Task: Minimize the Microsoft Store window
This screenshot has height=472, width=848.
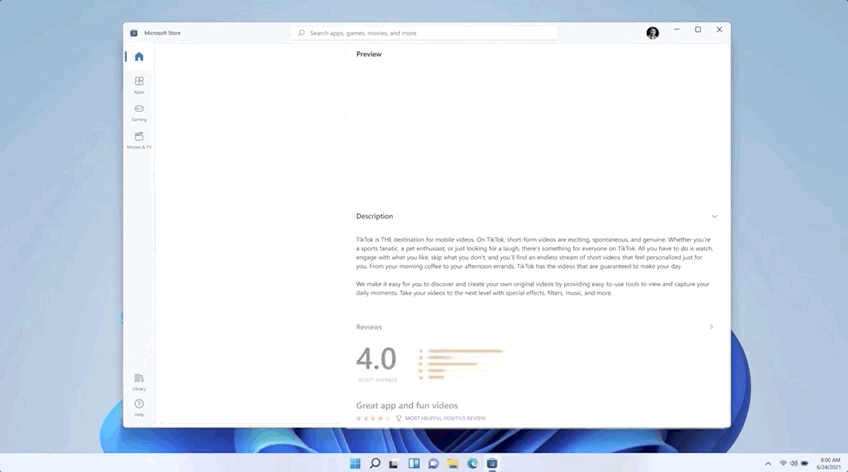Action: tap(677, 30)
